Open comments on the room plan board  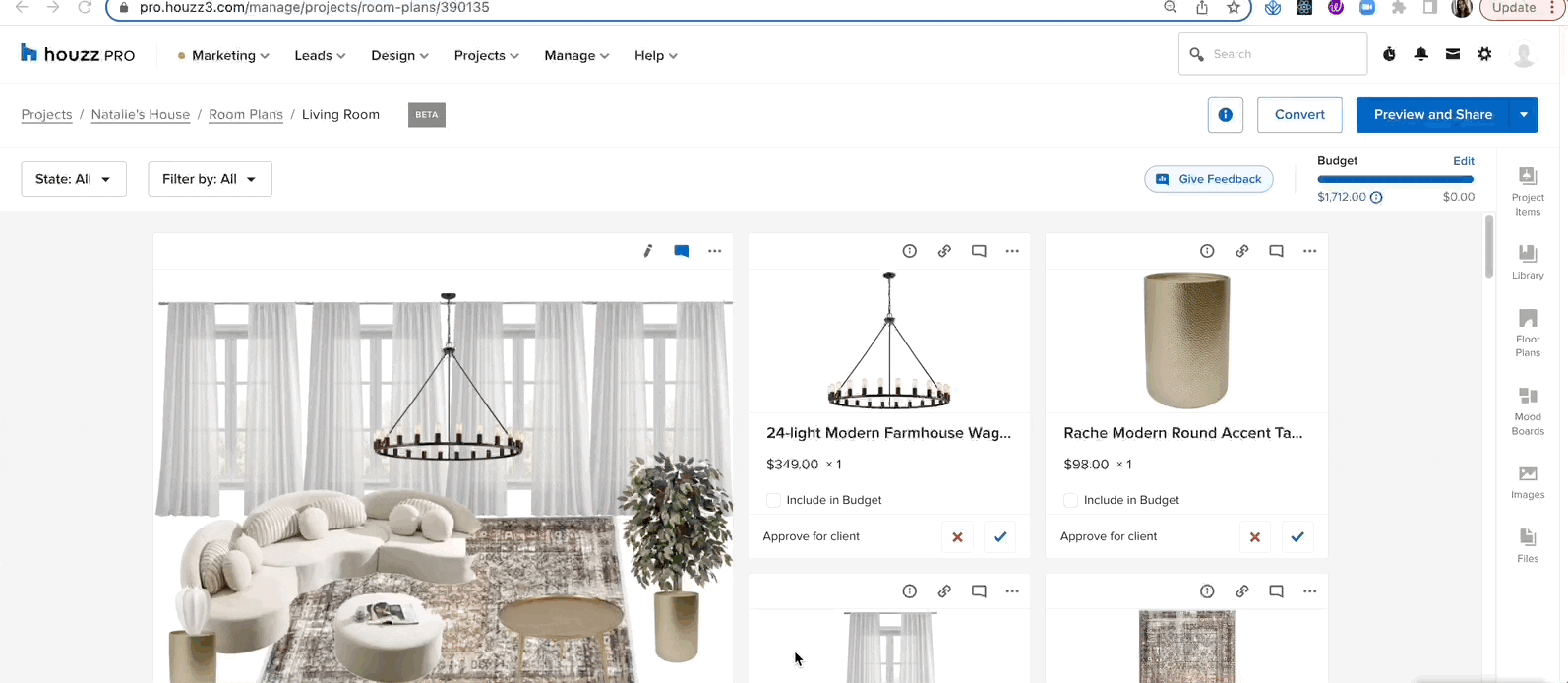coord(681,251)
